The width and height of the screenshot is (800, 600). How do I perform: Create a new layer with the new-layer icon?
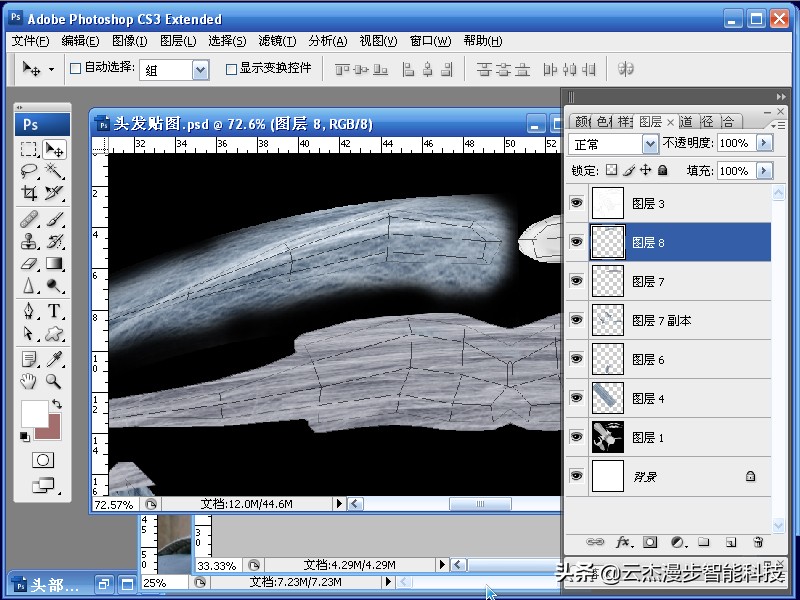730,543
